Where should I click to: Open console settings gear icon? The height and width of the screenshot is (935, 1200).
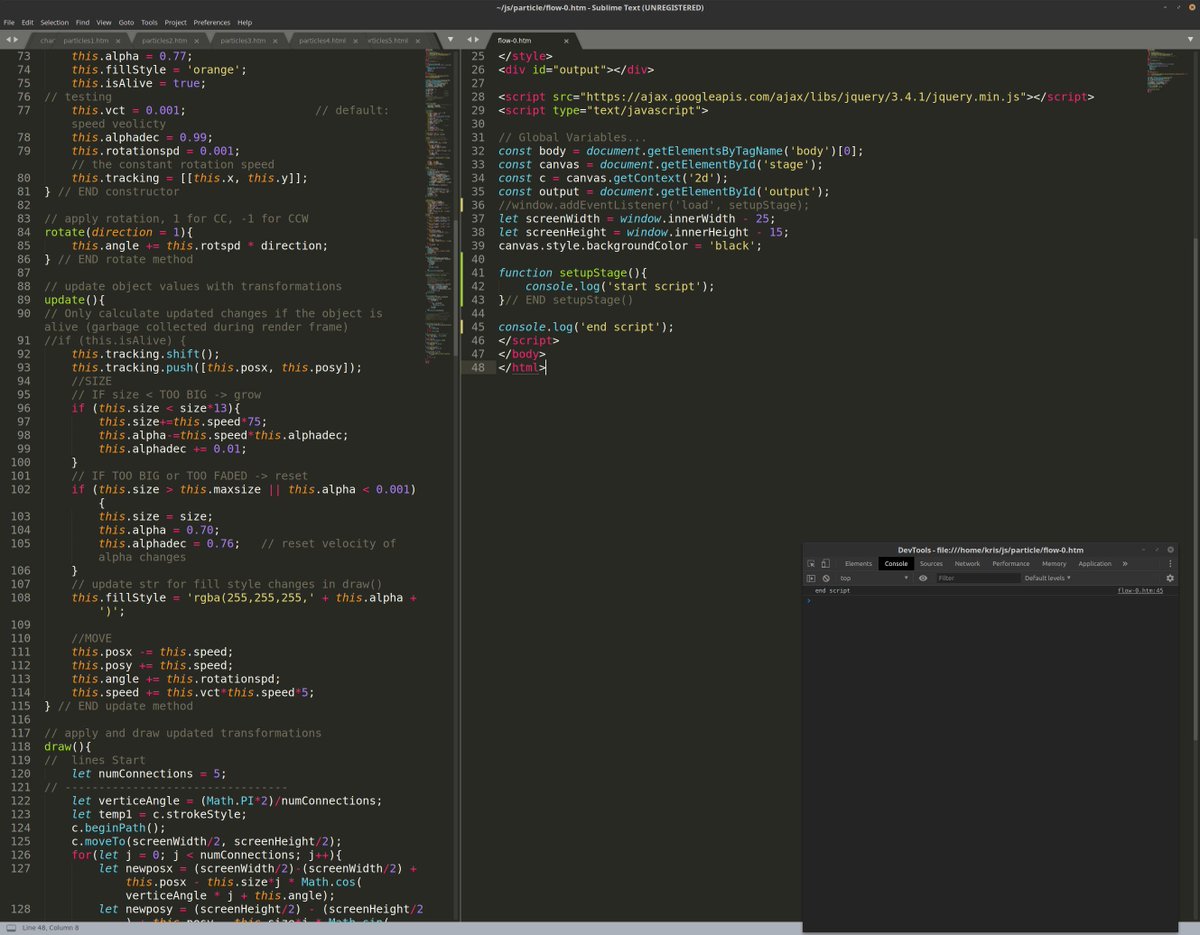click(x=1170, y=578)
